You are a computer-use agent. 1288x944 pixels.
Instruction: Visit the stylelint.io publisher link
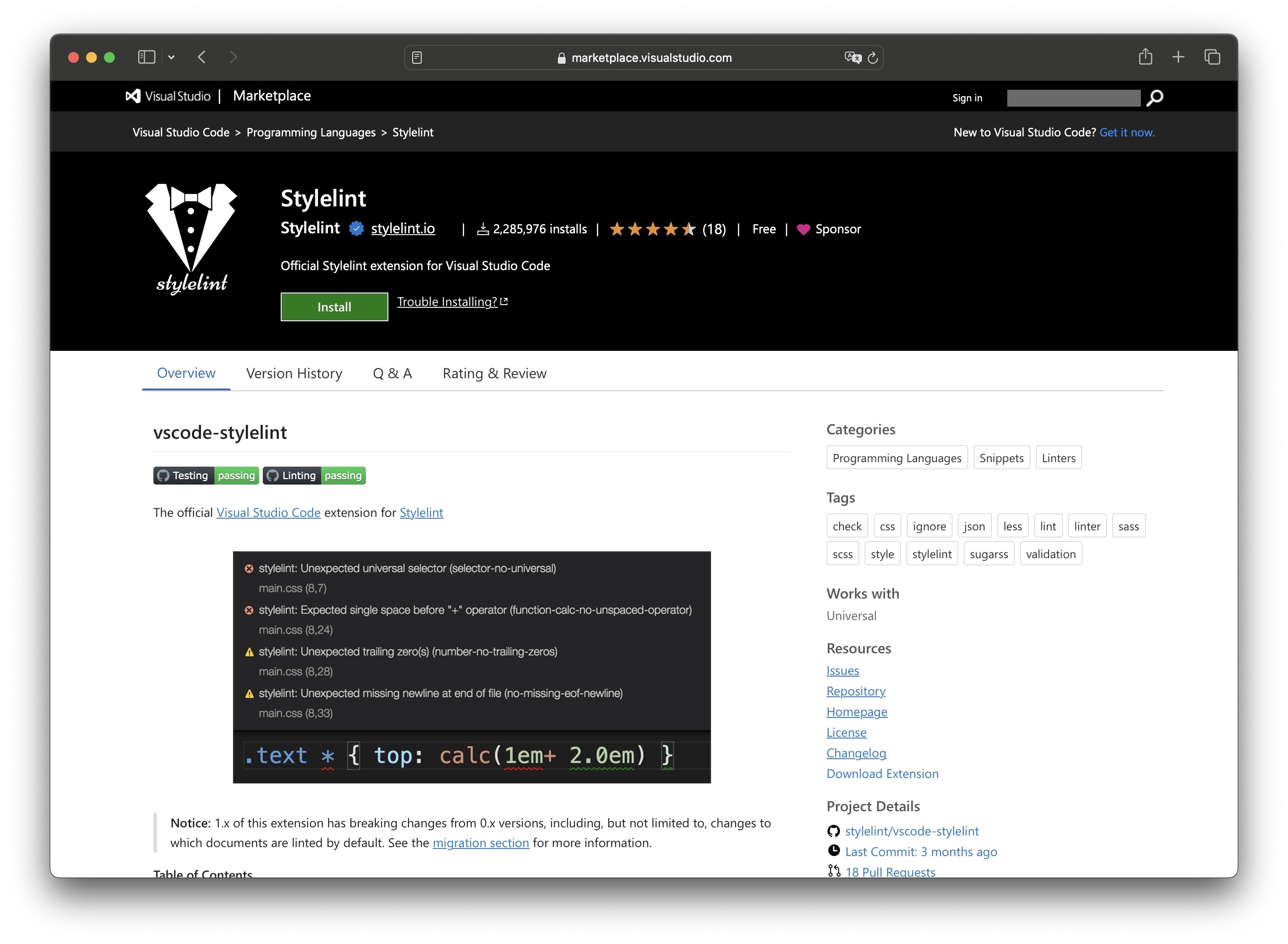pos(403,228)
